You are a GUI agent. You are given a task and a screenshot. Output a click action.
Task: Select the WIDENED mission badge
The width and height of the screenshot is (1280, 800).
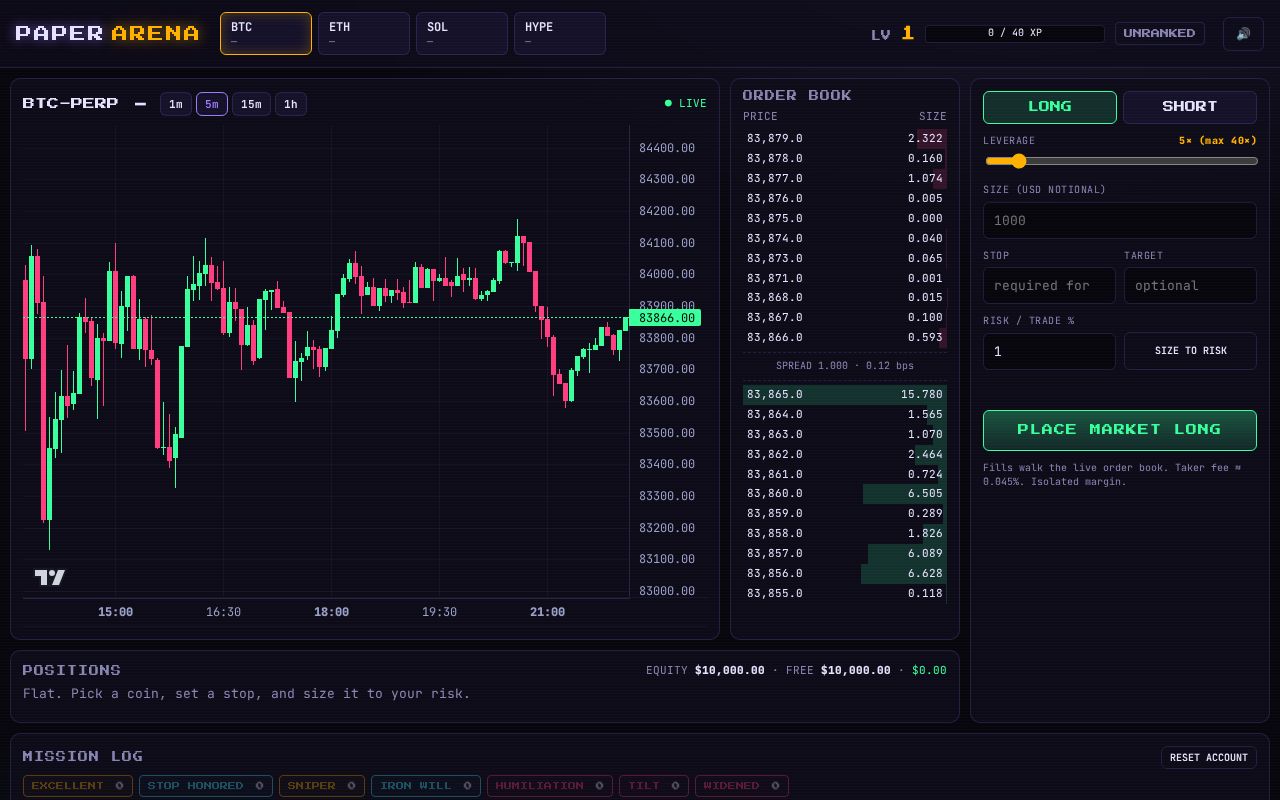point(742,786)
